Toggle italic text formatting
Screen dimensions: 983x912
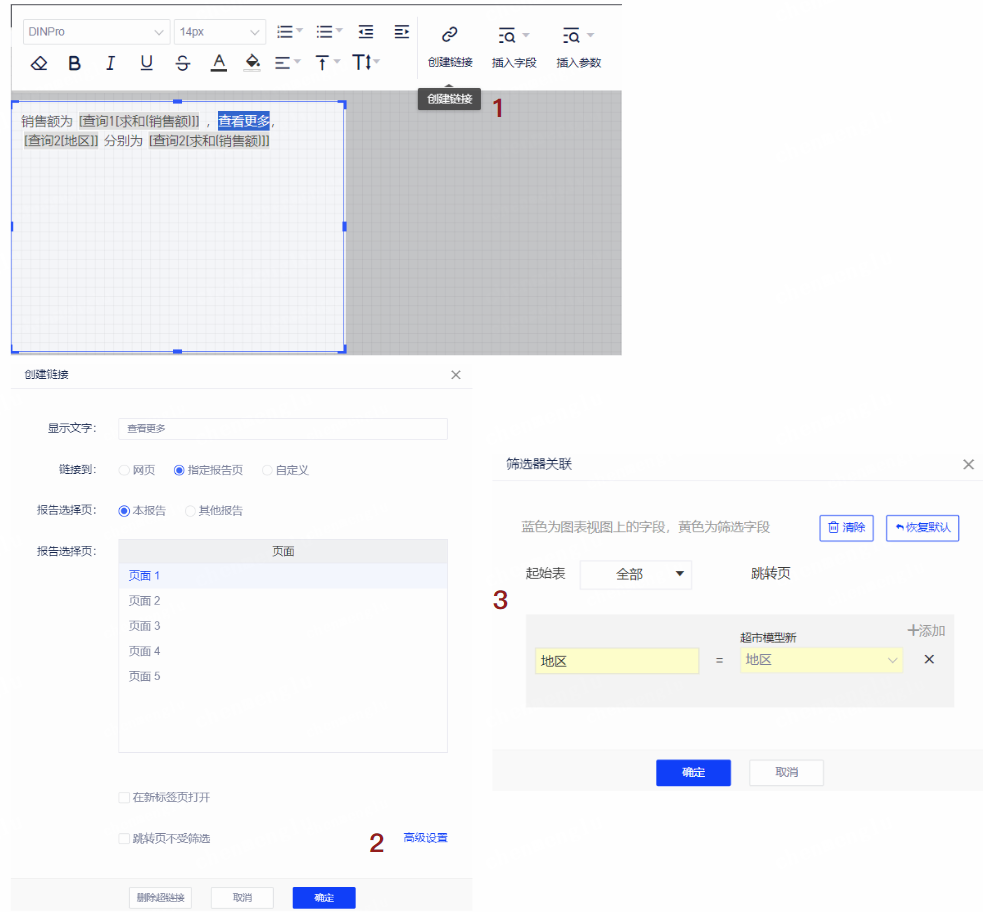110,63
